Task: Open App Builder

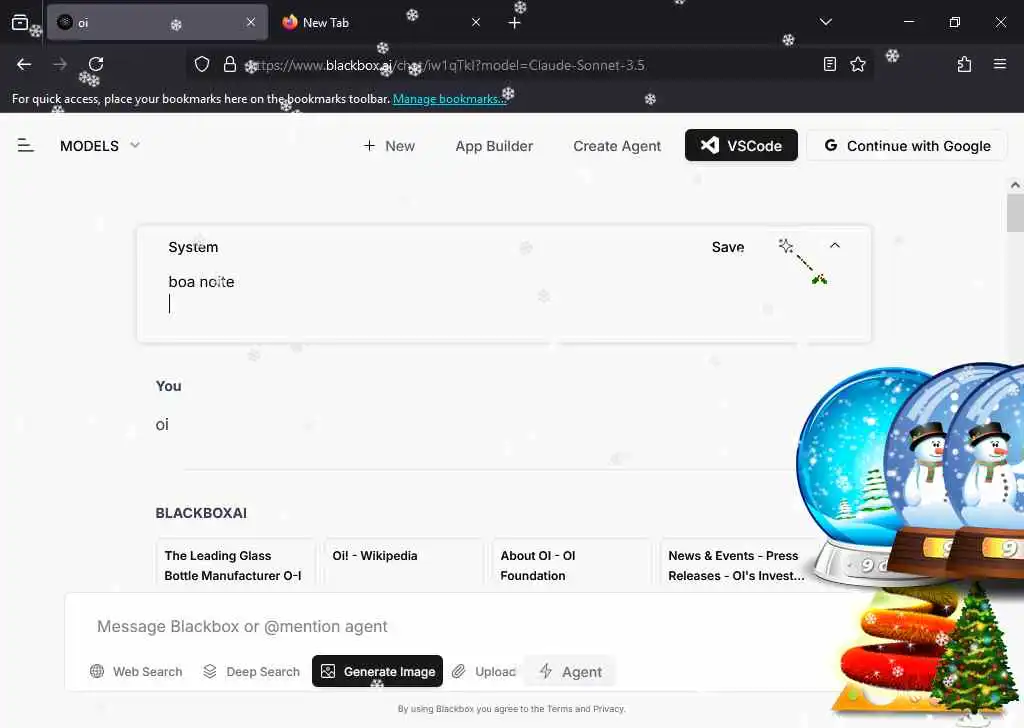Action: click(x=494, y=146)
